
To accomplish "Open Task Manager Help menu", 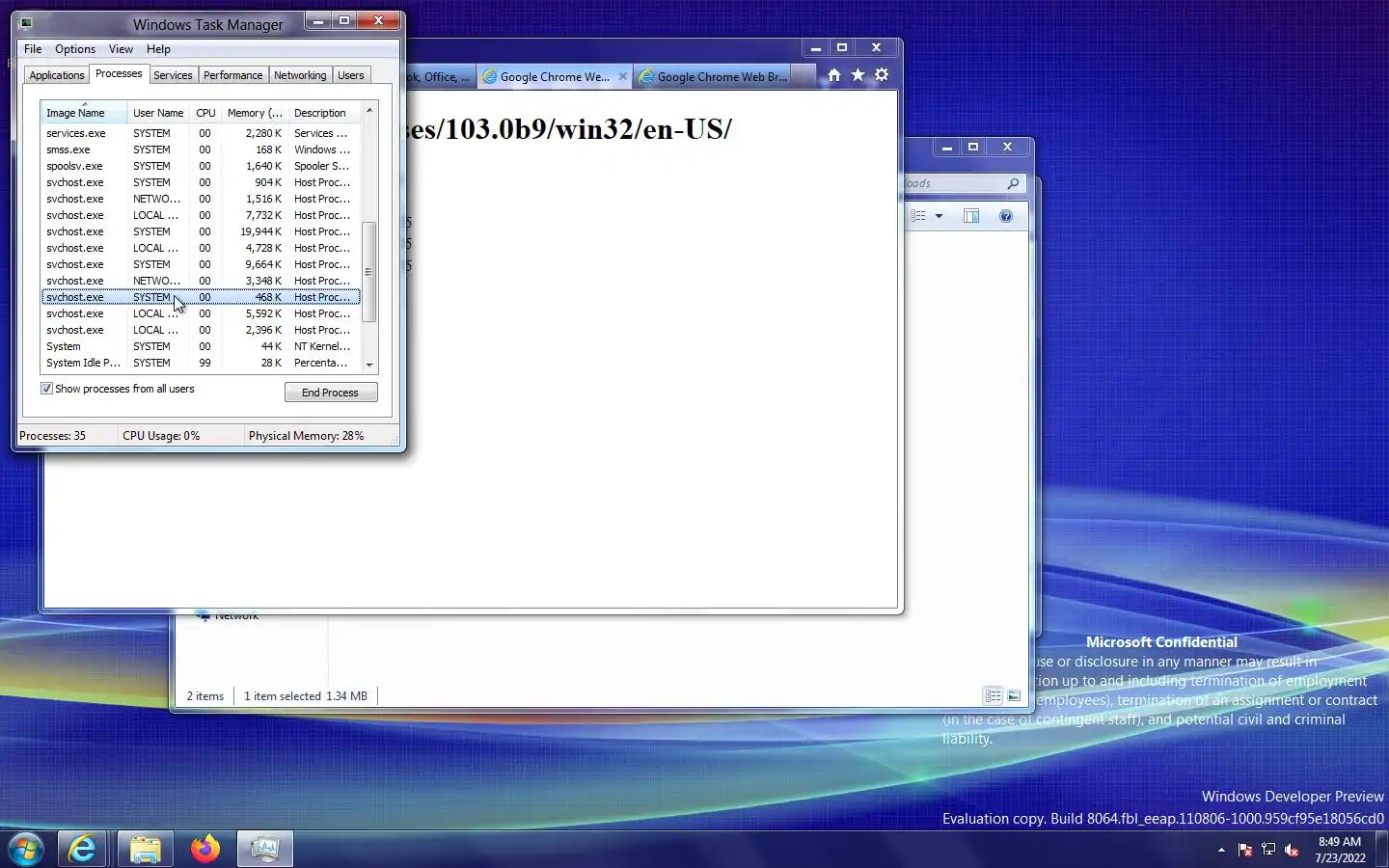I will click(x=158, y=49).
